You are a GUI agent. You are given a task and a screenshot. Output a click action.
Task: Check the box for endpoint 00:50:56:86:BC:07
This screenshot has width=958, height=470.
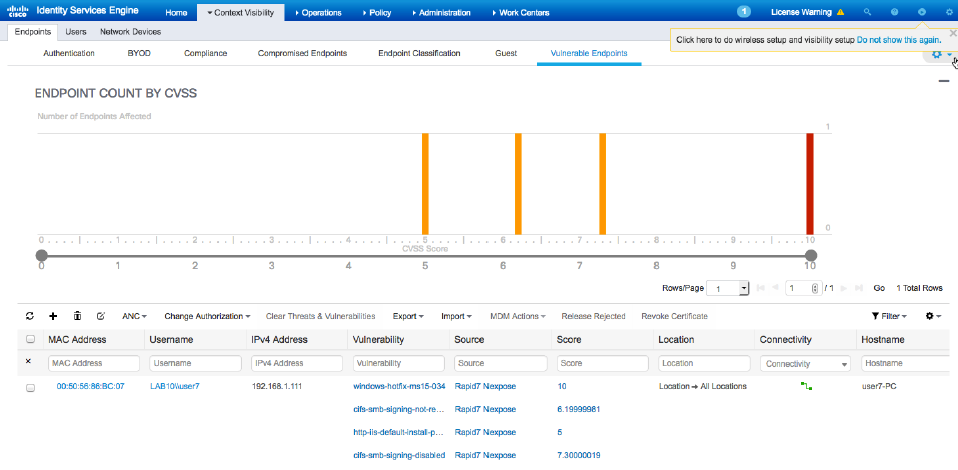(x=30, y=387)
